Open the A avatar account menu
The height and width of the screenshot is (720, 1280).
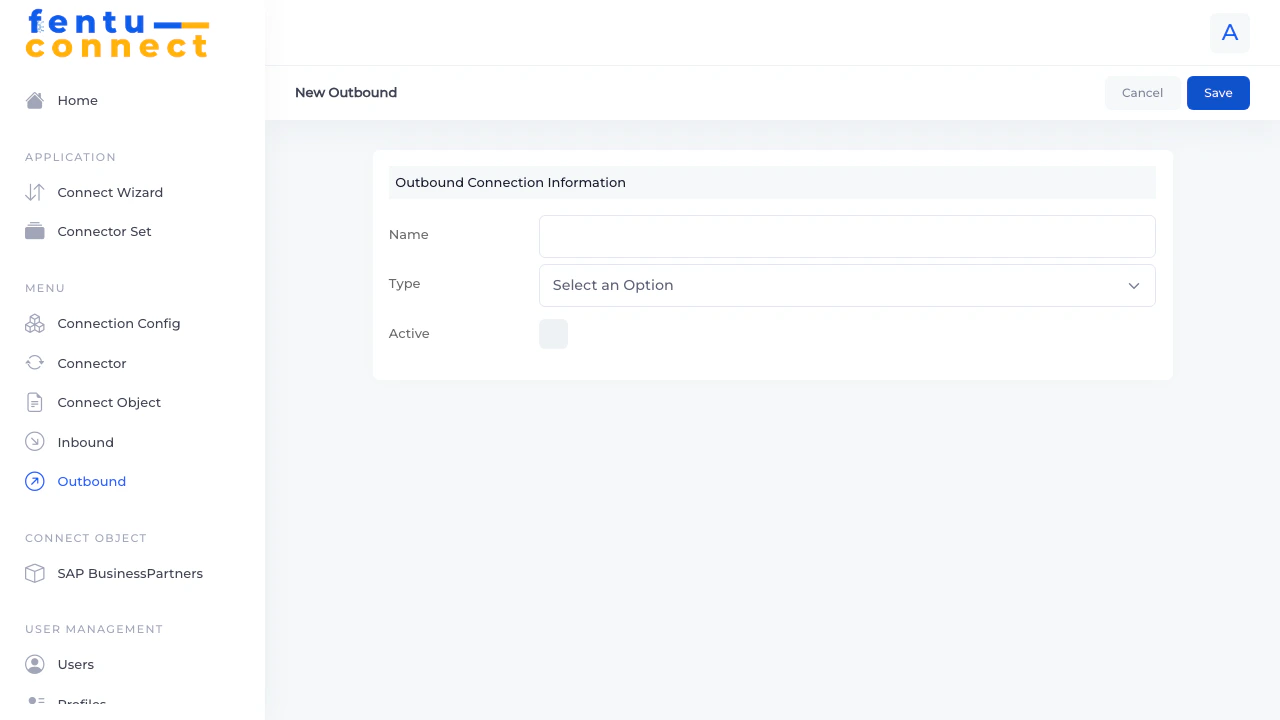1229,32
